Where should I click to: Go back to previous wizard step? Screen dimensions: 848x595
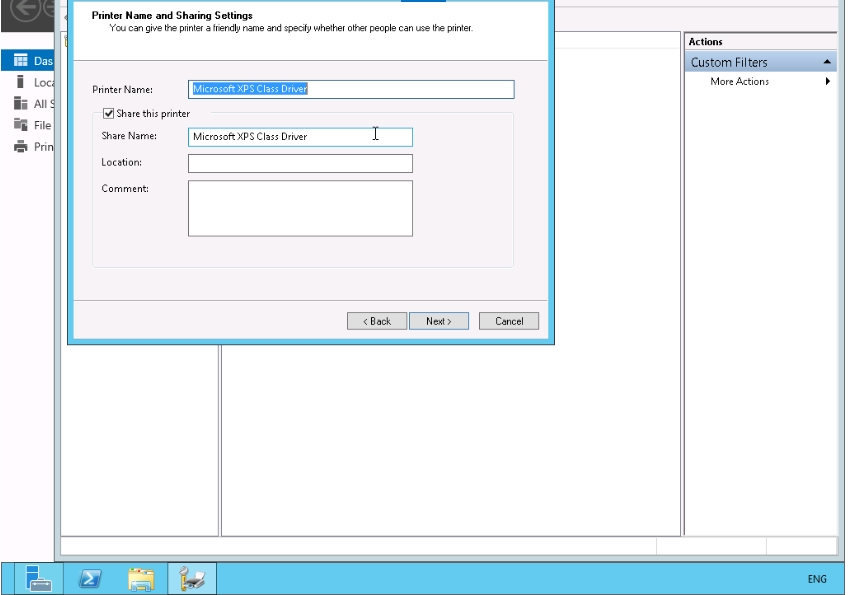377,321
